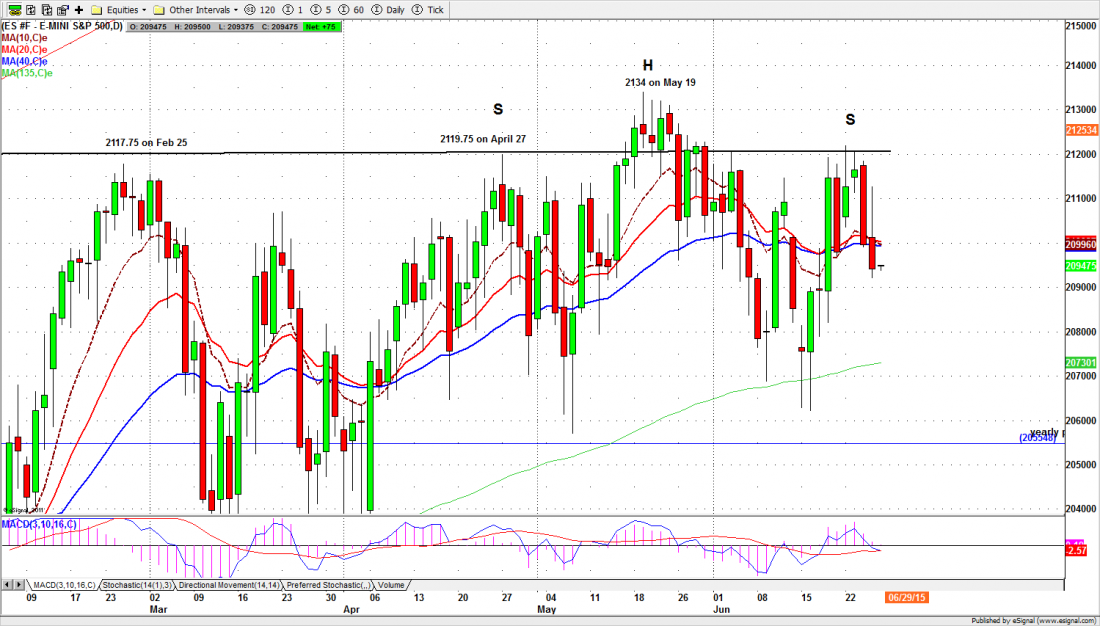Switch chart to 1-minute interval
The width and height of the screenshot is (1100, 626).
pyautogui.click(x=295, y=9)
